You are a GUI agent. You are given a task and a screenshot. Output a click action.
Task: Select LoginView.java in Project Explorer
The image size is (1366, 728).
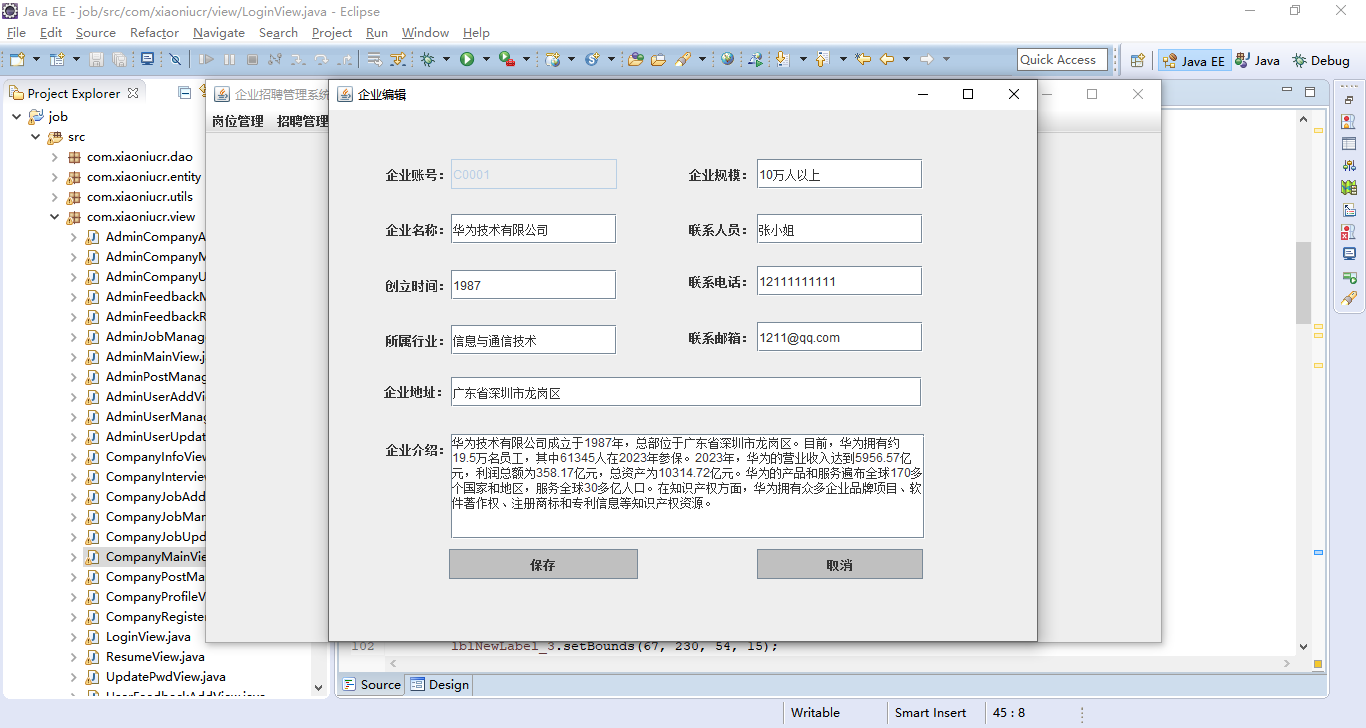(x=148, y=636)
